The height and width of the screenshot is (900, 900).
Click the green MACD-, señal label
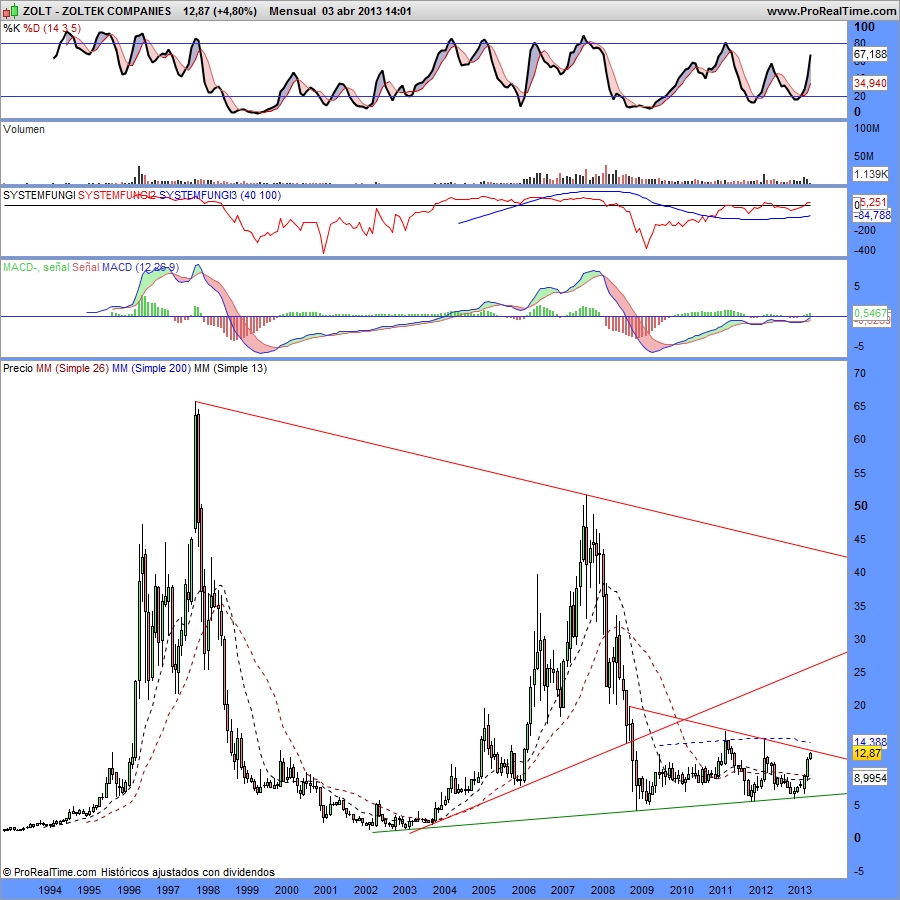tap(36, 267)
